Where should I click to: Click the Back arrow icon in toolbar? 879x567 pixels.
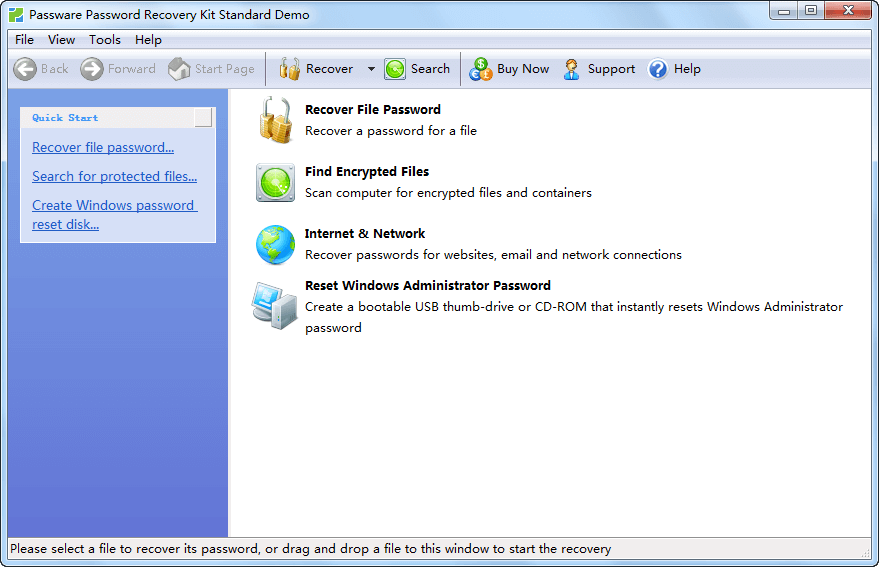pos(25,69)
